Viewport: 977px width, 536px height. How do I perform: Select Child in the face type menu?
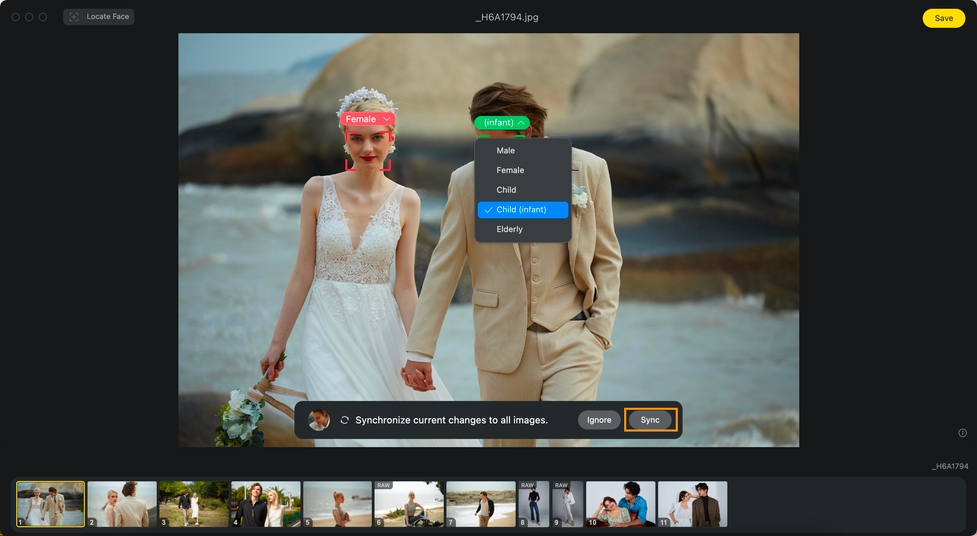coord(506,190)
